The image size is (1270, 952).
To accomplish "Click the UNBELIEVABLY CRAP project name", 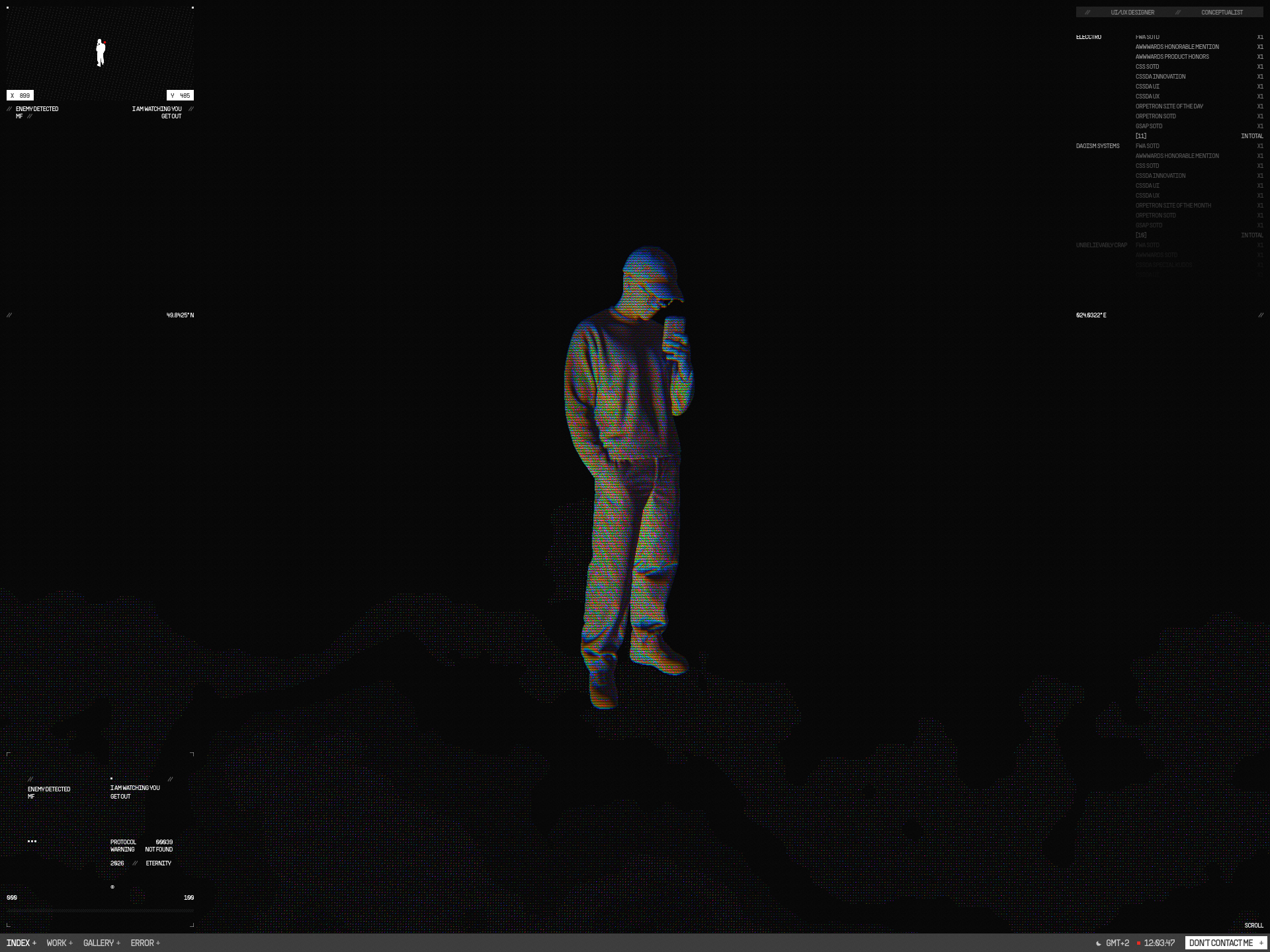I will [x=1101, y=245].
